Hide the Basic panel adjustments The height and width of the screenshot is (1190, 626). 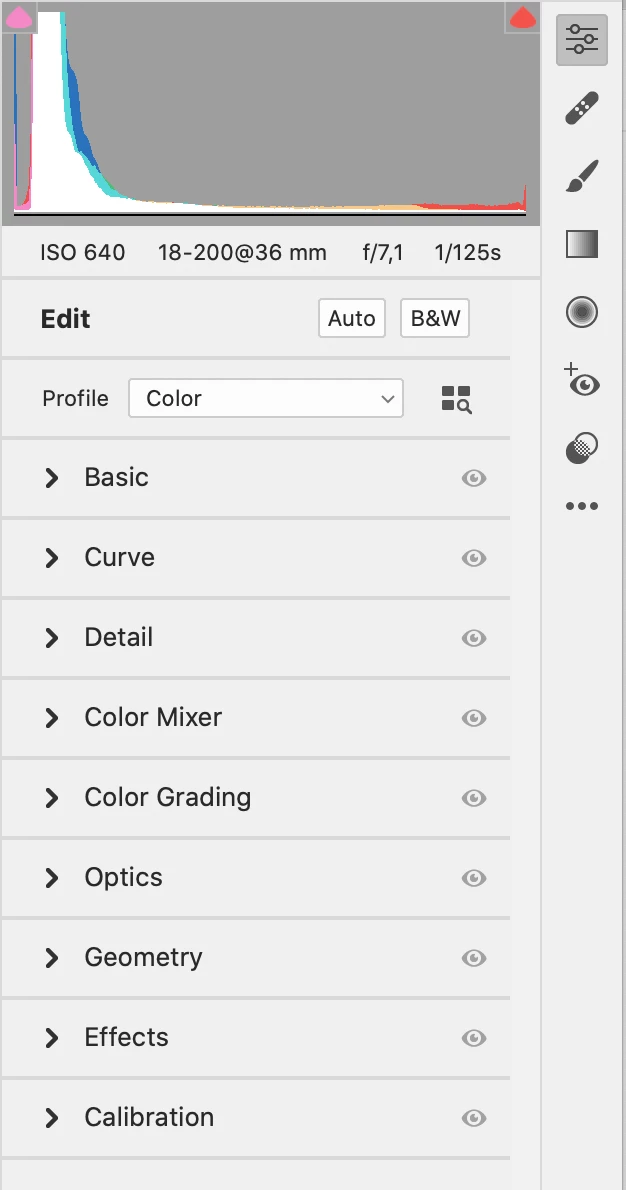(x=474, y=478)
